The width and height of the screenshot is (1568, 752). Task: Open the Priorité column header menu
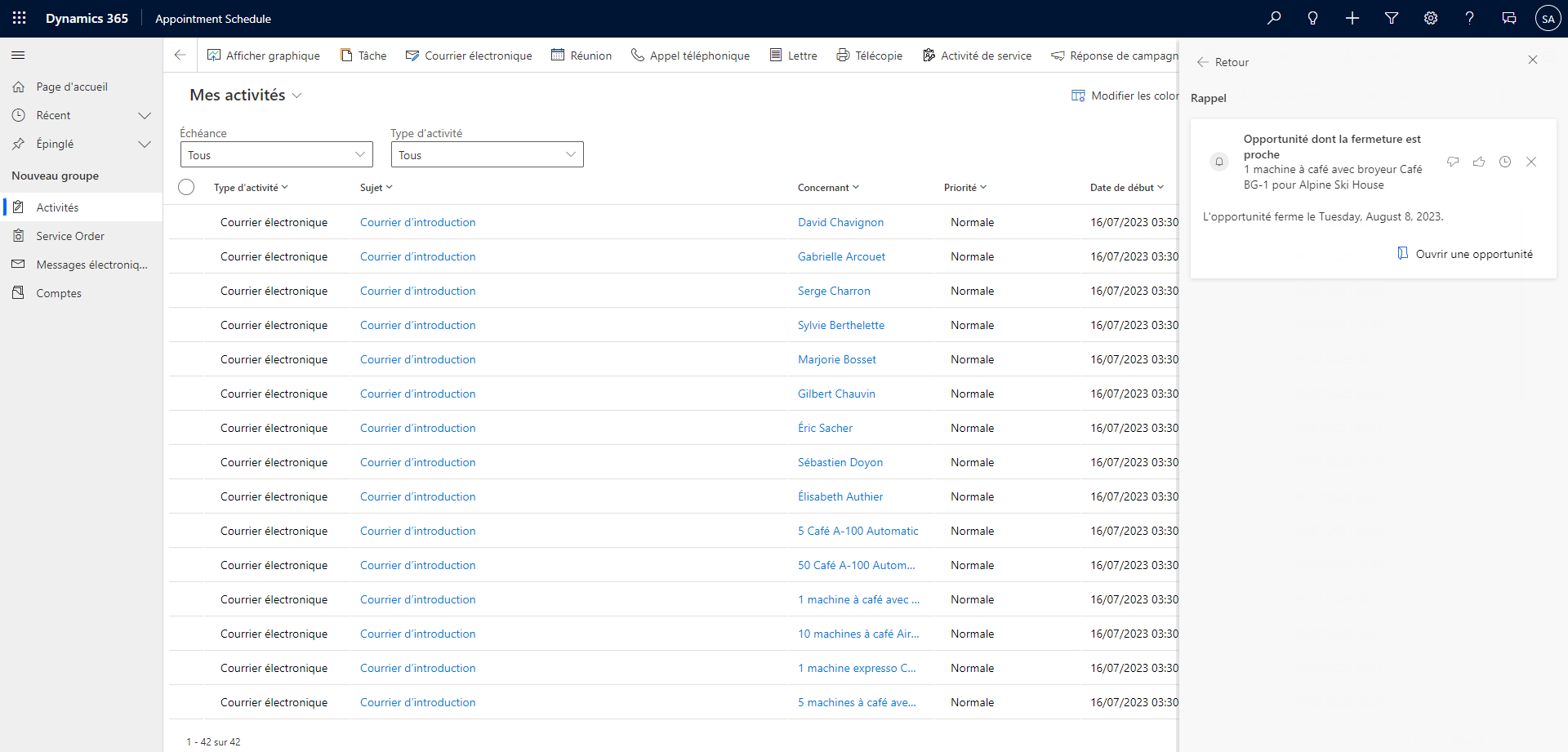click(965, 188)
